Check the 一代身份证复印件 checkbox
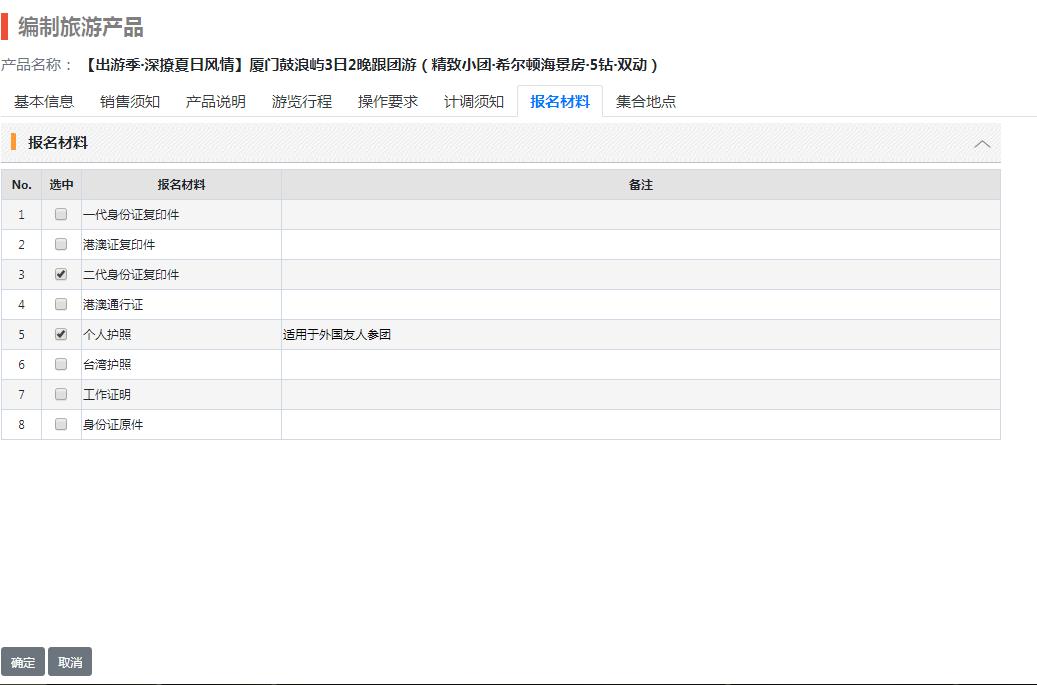The width and height of the screenshot is (1037, 685). coord(61,214)
